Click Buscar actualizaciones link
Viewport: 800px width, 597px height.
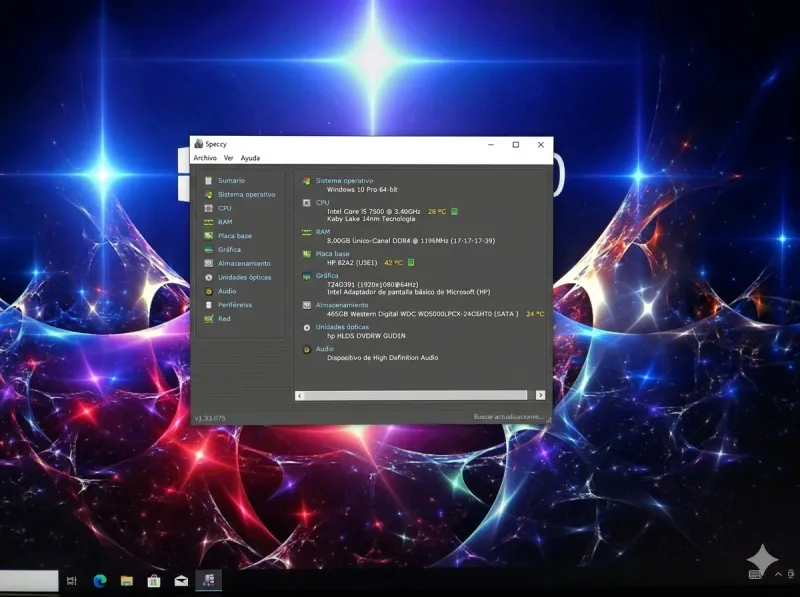(508, 417)
